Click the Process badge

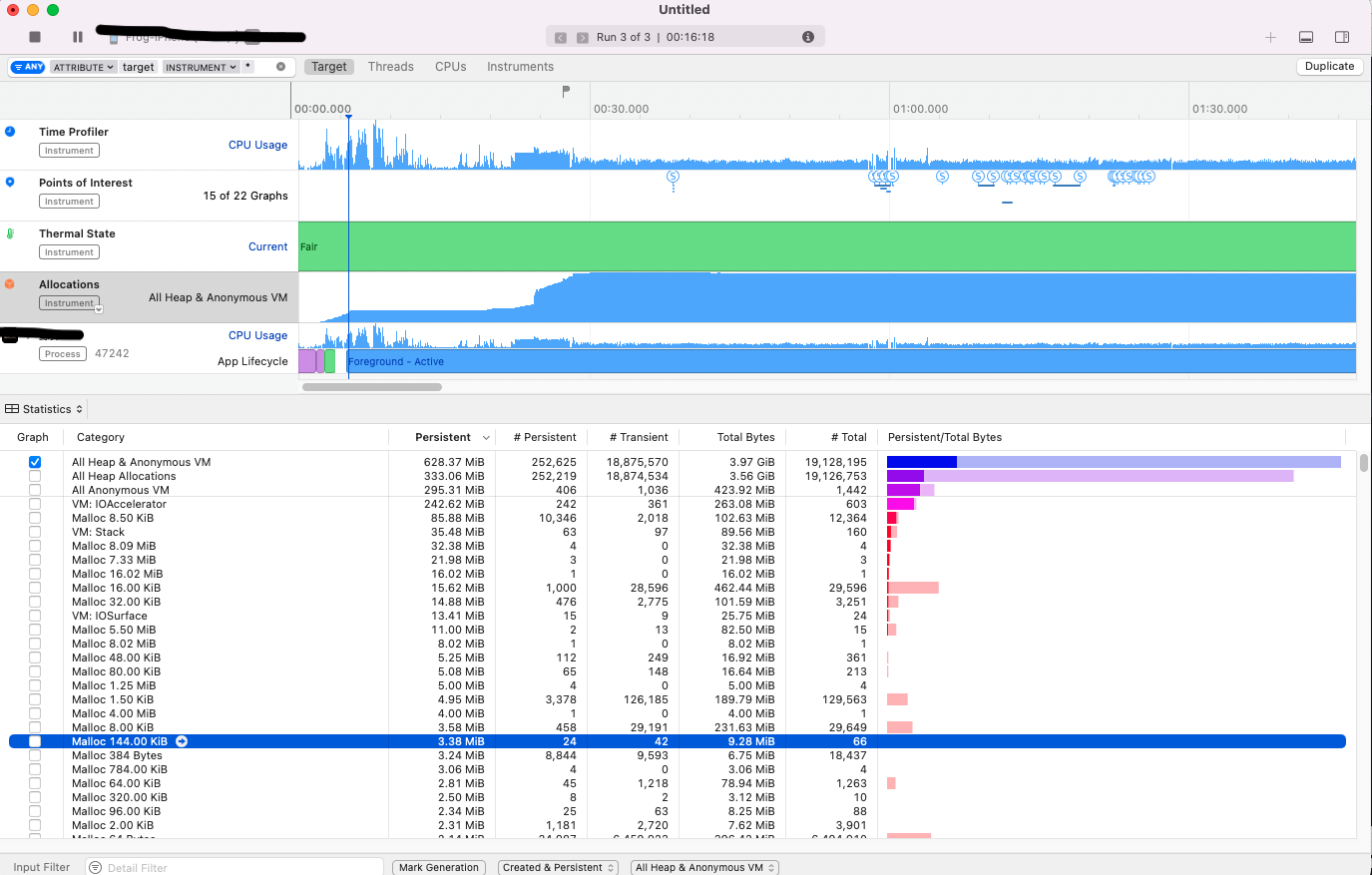63,354
